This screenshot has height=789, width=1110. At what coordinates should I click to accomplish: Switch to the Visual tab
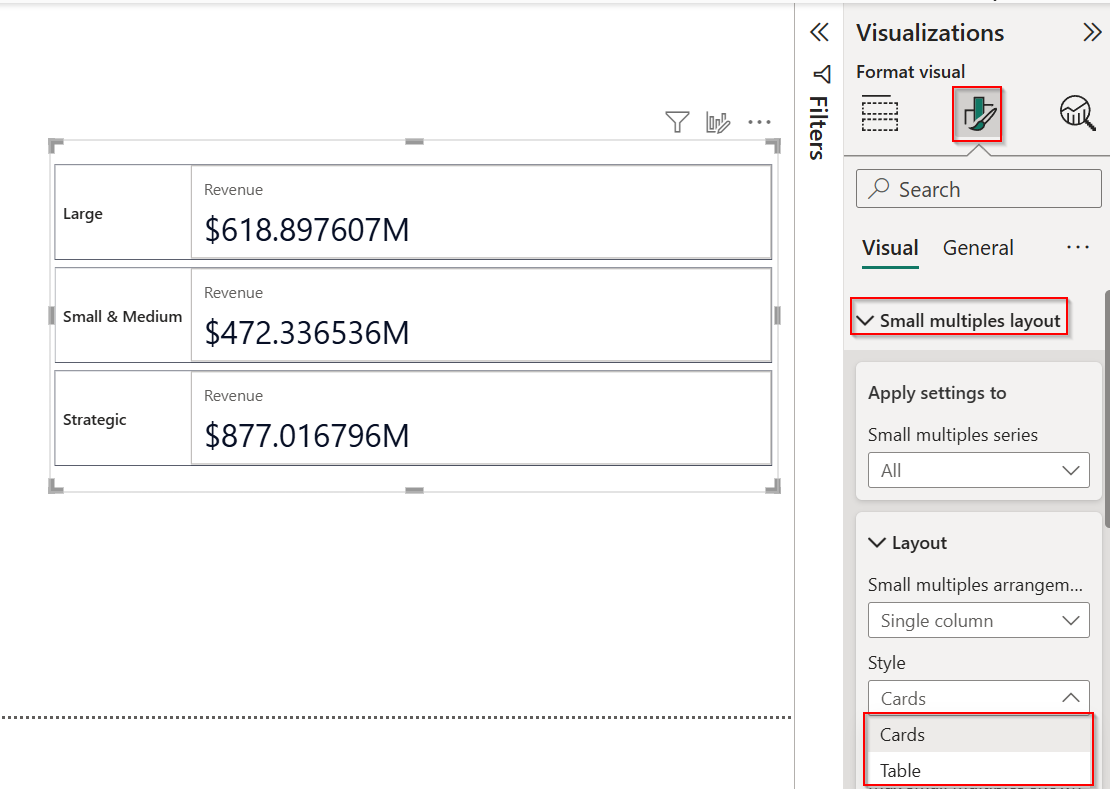pos(890,248)
